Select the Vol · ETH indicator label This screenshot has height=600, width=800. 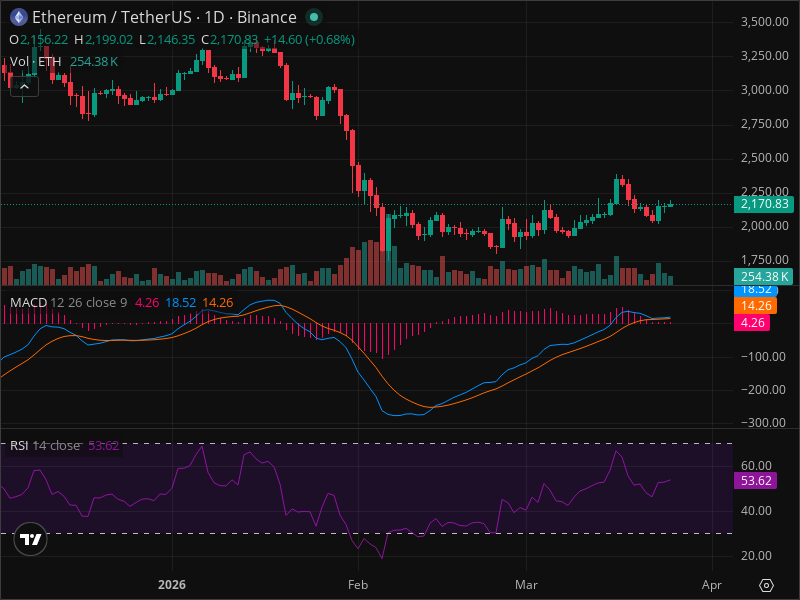[x=35, y=62]
